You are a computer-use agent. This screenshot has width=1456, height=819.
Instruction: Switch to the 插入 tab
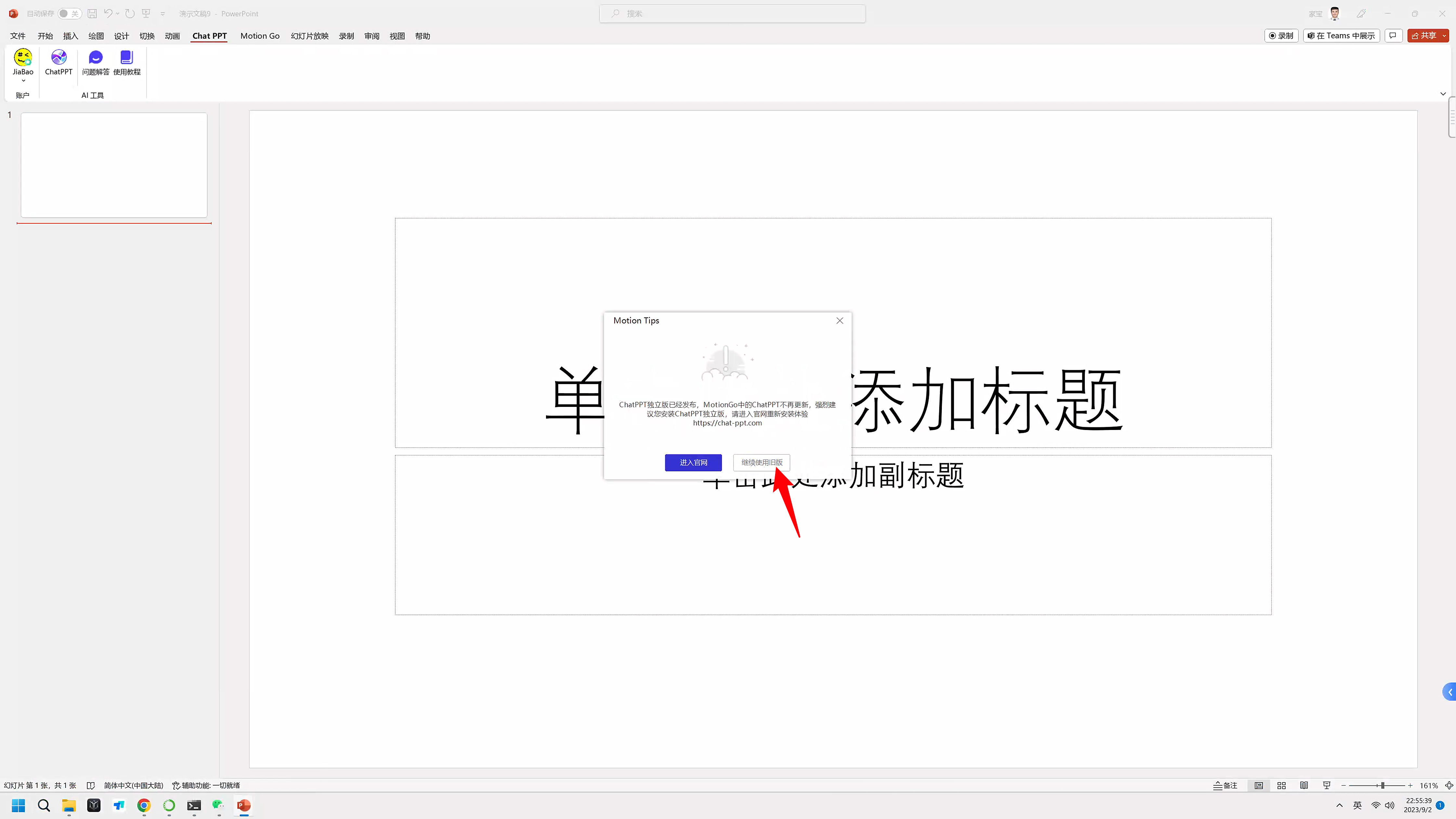pyautogui.click(x=71, y=36)
